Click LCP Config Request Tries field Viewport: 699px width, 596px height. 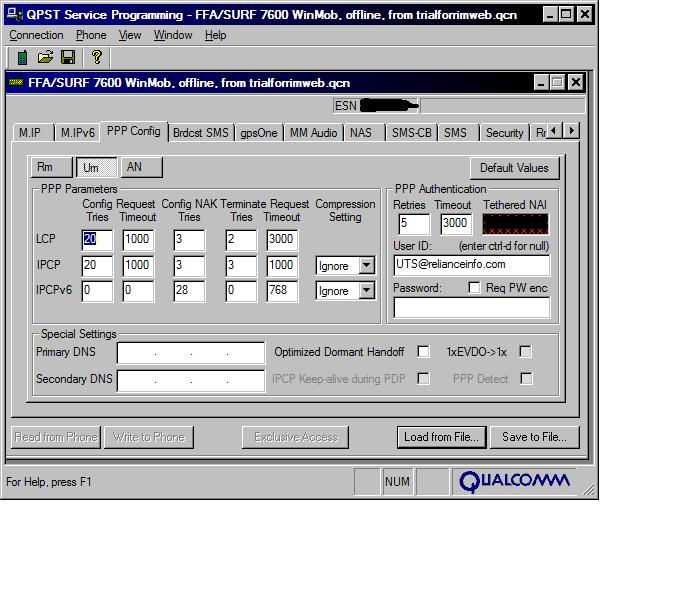(97, 240)
